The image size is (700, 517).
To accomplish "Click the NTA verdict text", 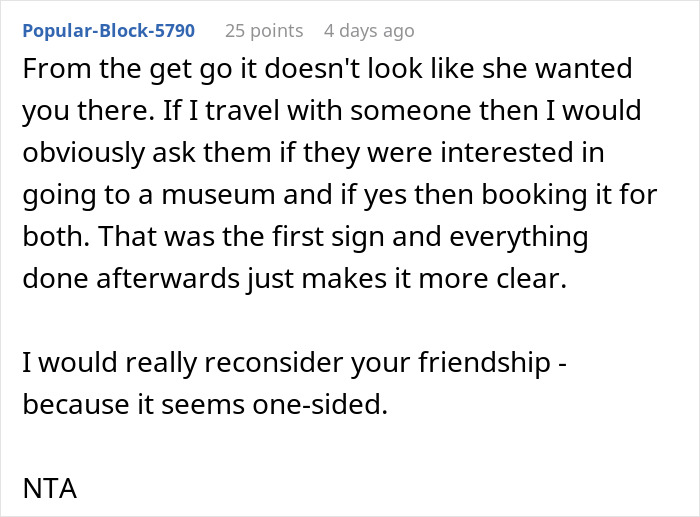I will tap(49, 490).
